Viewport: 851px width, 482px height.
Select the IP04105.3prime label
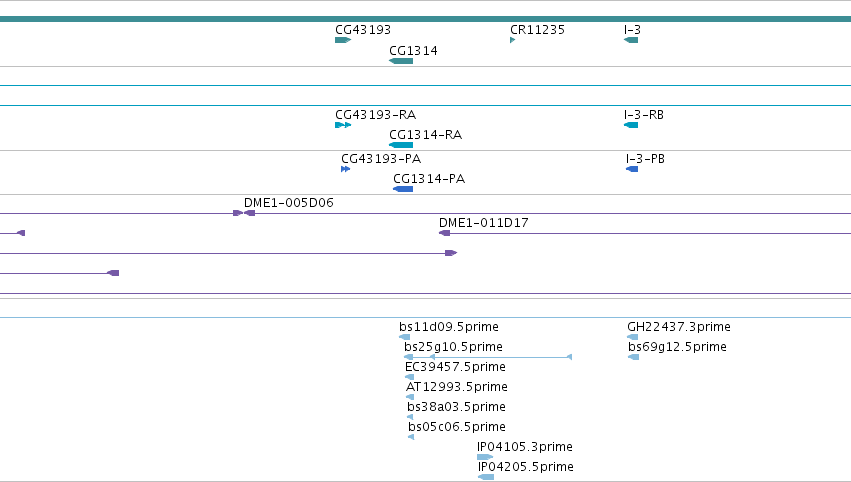click(x=525, y=447)
